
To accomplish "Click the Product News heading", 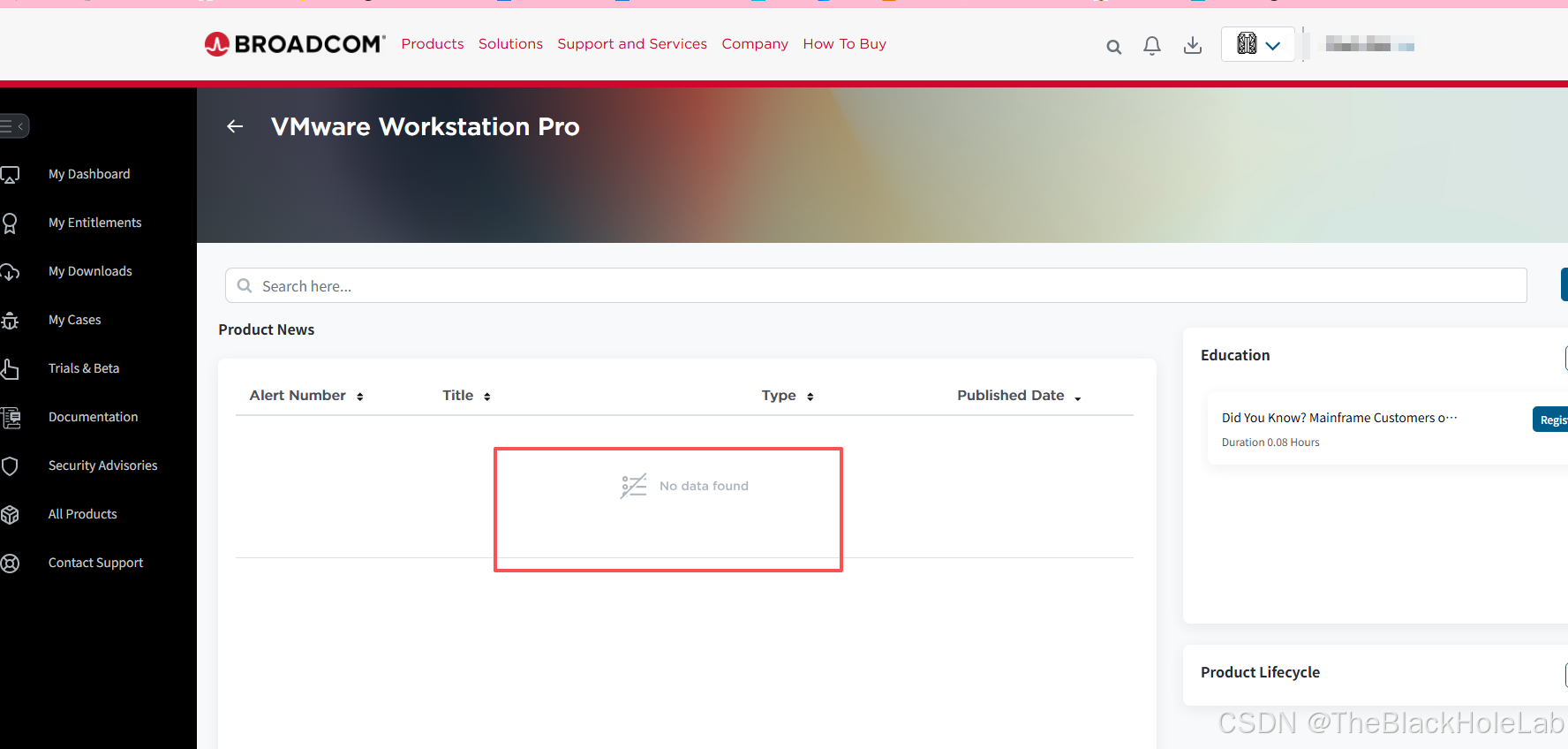I will pos(267,329).
